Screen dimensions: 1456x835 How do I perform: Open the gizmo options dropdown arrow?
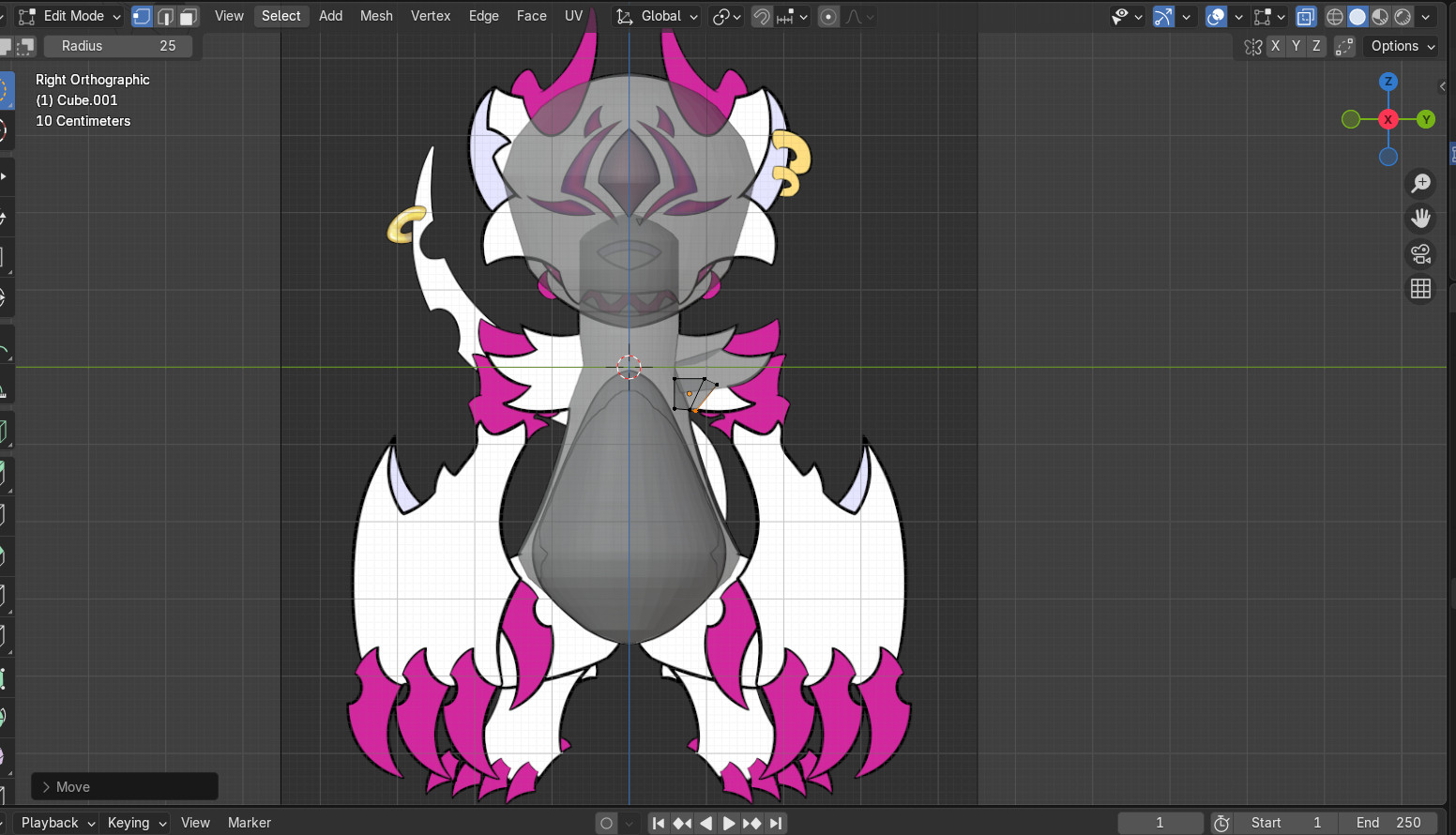click(1187, 16)
